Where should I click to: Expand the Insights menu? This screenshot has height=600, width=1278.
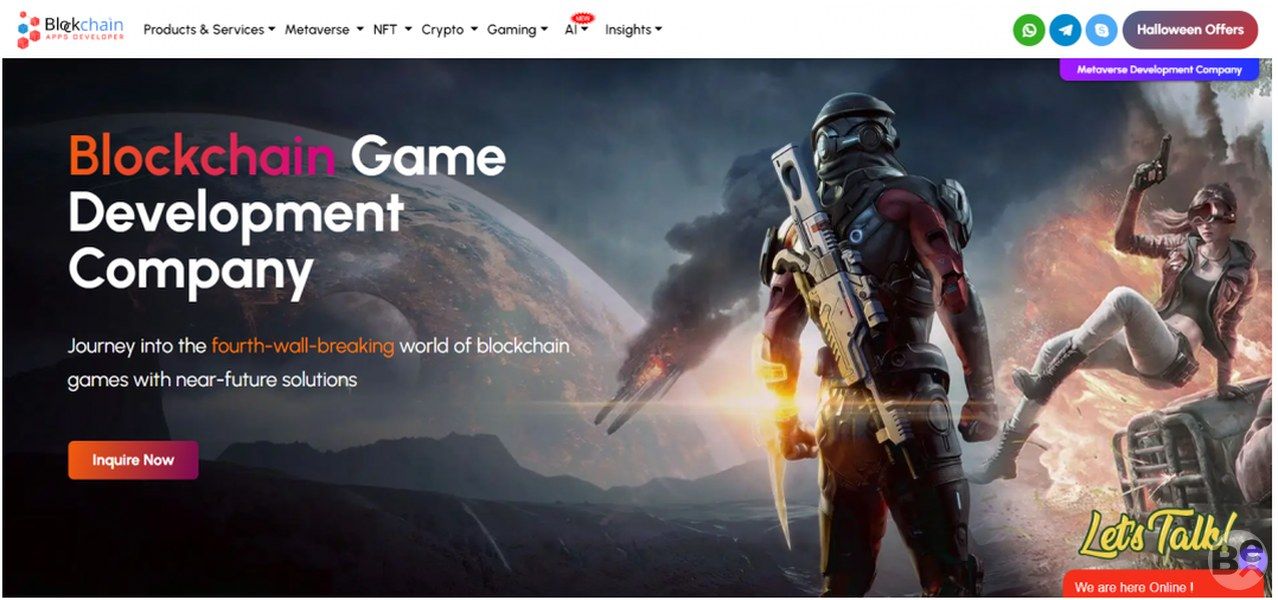pos(633,30)
